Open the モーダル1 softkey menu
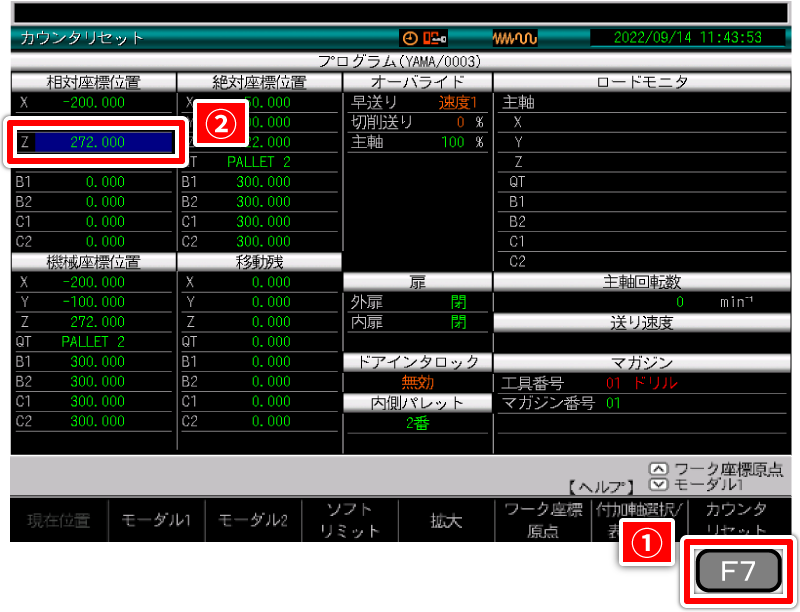800x612 pixels. pyautogui.click(x=155, y=520)
